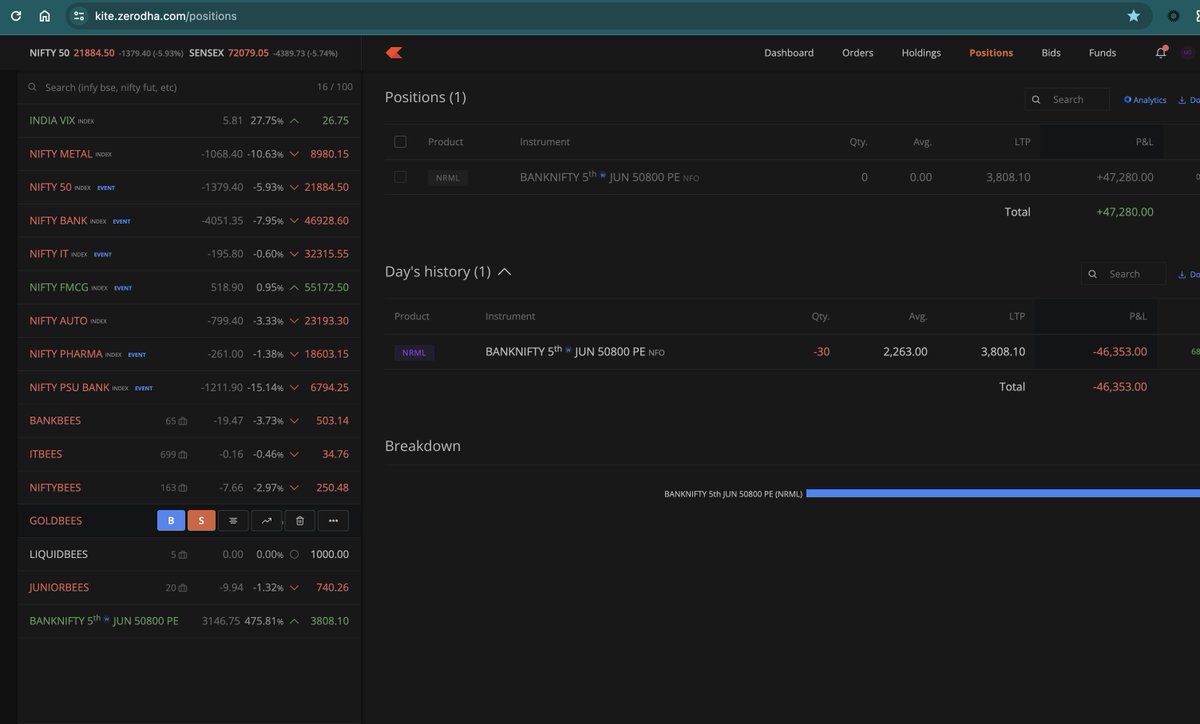Open the notifications bell icon

click(1161, 52)
